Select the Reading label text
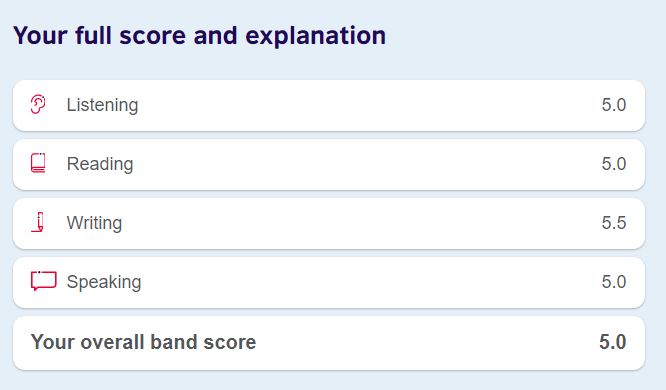 (100, 164)
